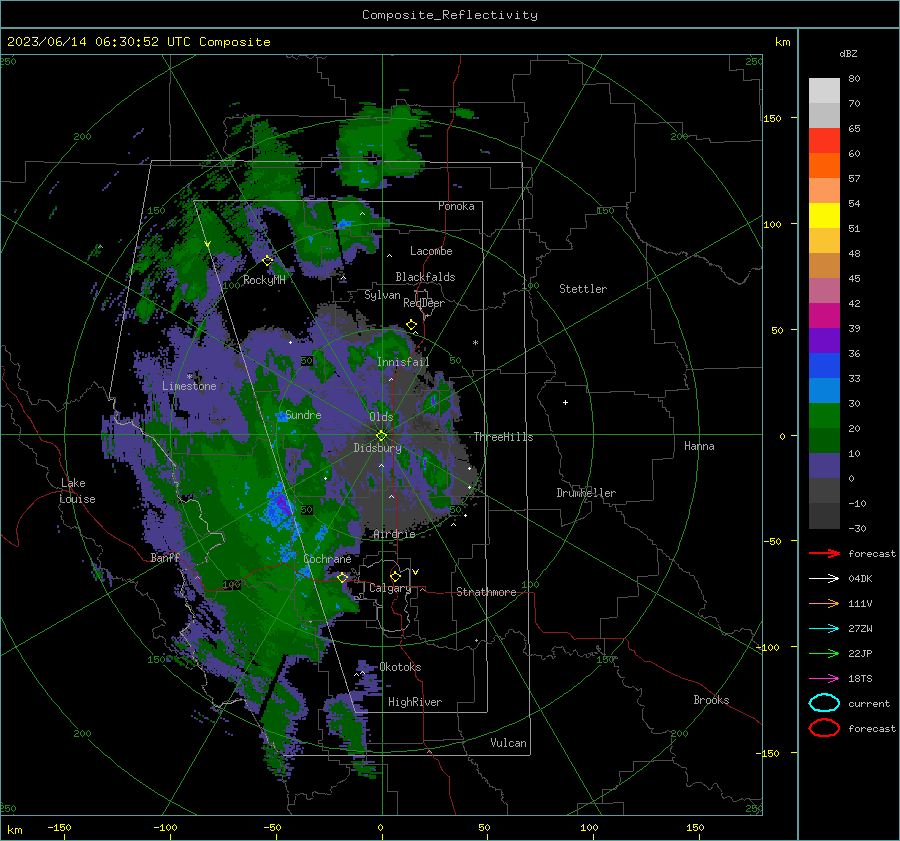Click the RockyMH label

pos(264,280)
